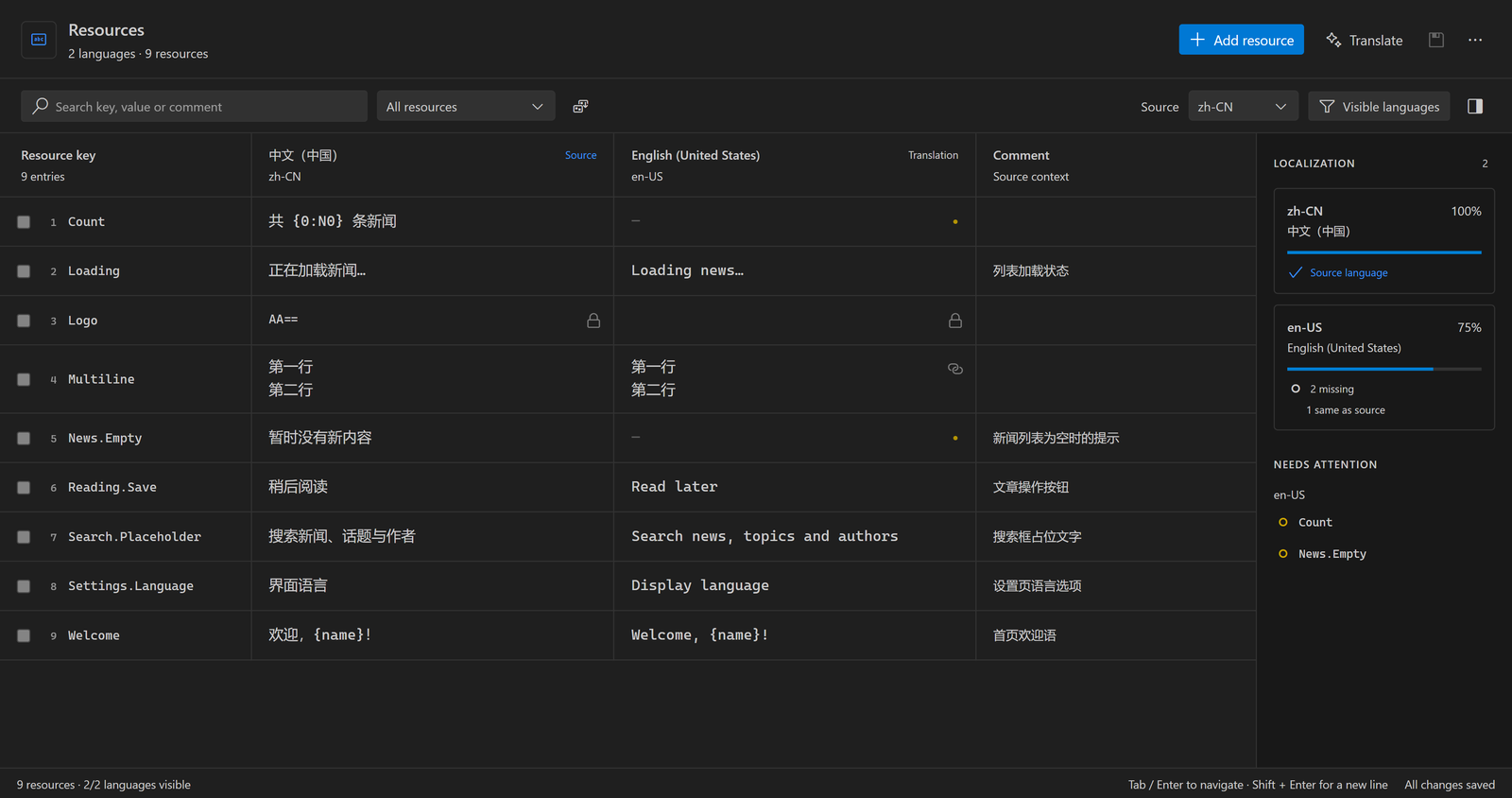
Task: Click the Resources app icon in header
Action: pos(39,40)
